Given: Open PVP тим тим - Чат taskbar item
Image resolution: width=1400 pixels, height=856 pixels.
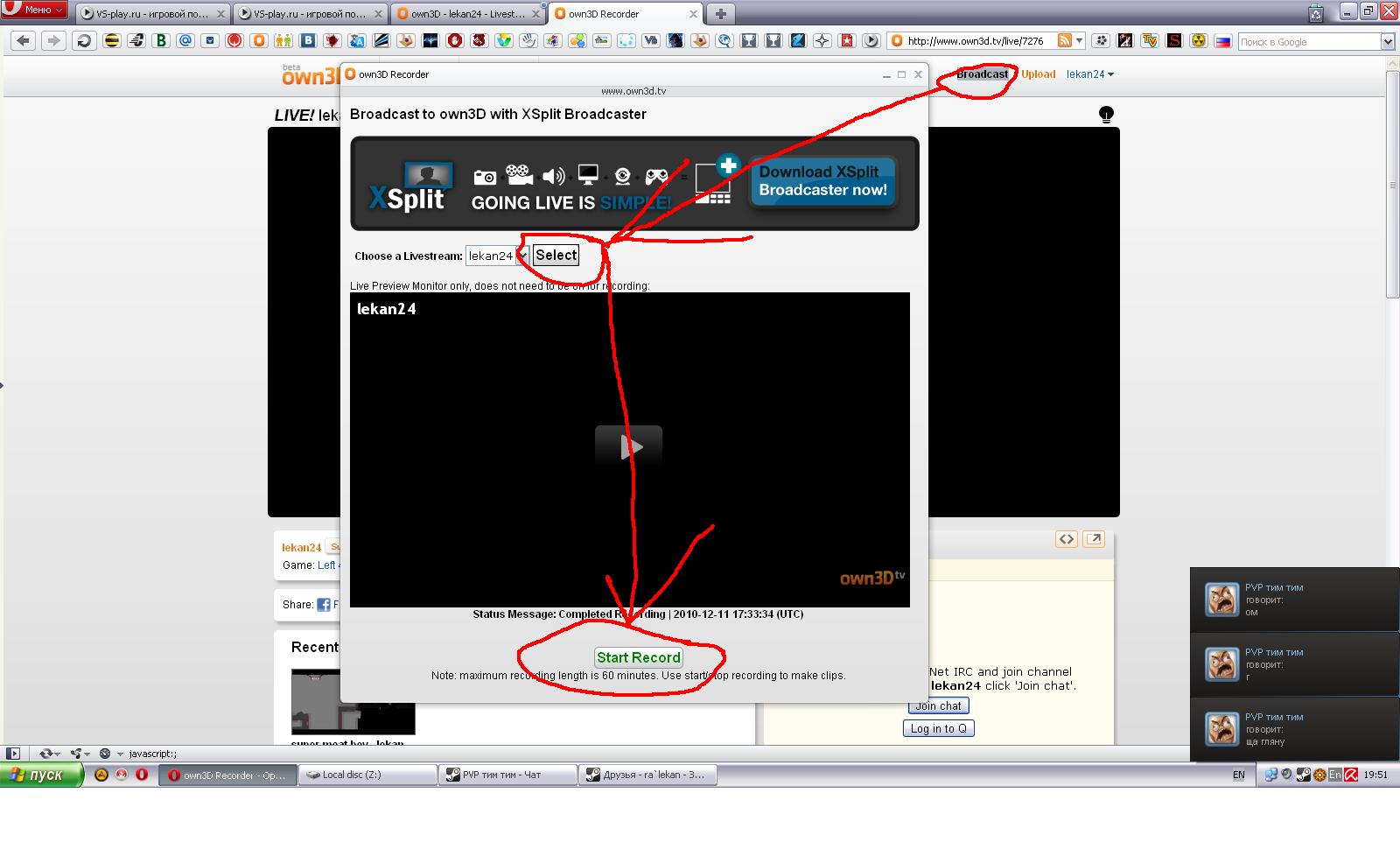Looking at the screenshot, I should (507, 775).
